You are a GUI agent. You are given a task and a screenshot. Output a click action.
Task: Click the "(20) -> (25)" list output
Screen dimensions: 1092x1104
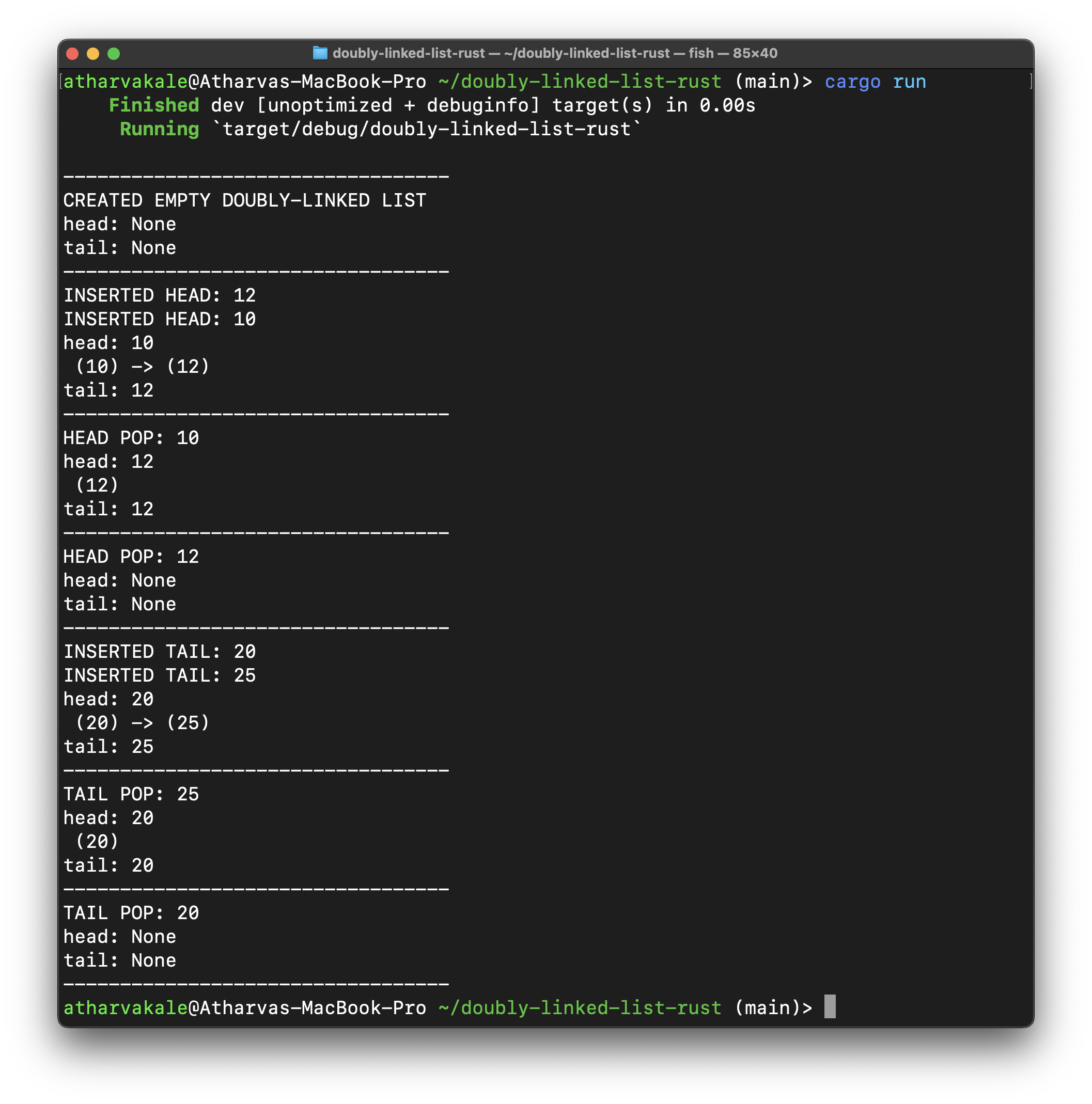[x=143, y=723]
